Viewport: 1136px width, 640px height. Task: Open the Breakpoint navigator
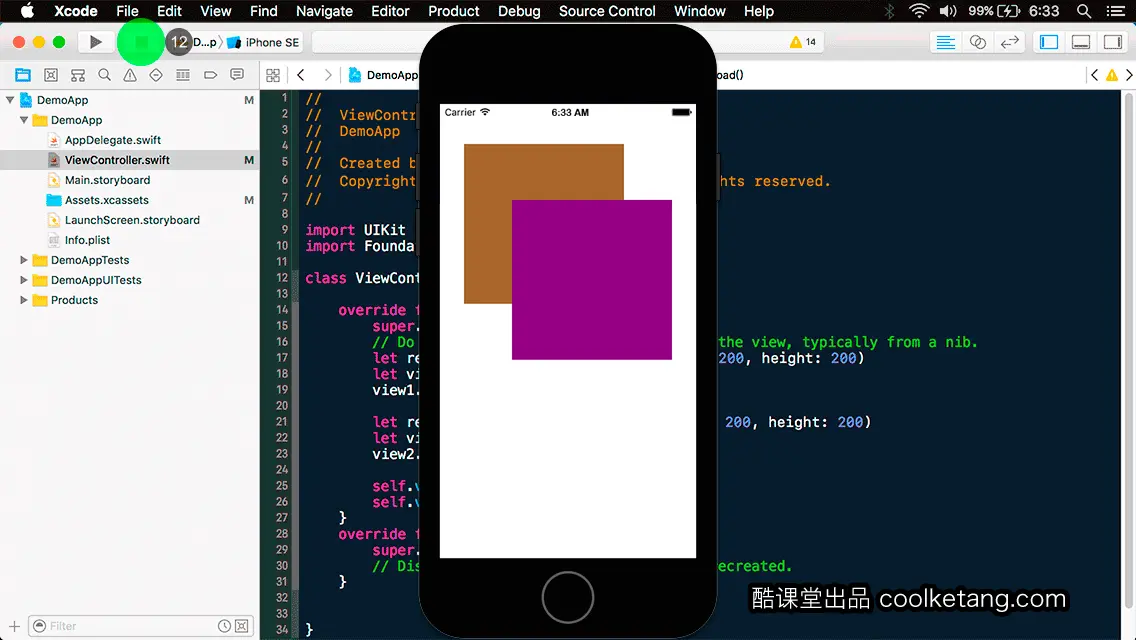(x=210, y=75)
